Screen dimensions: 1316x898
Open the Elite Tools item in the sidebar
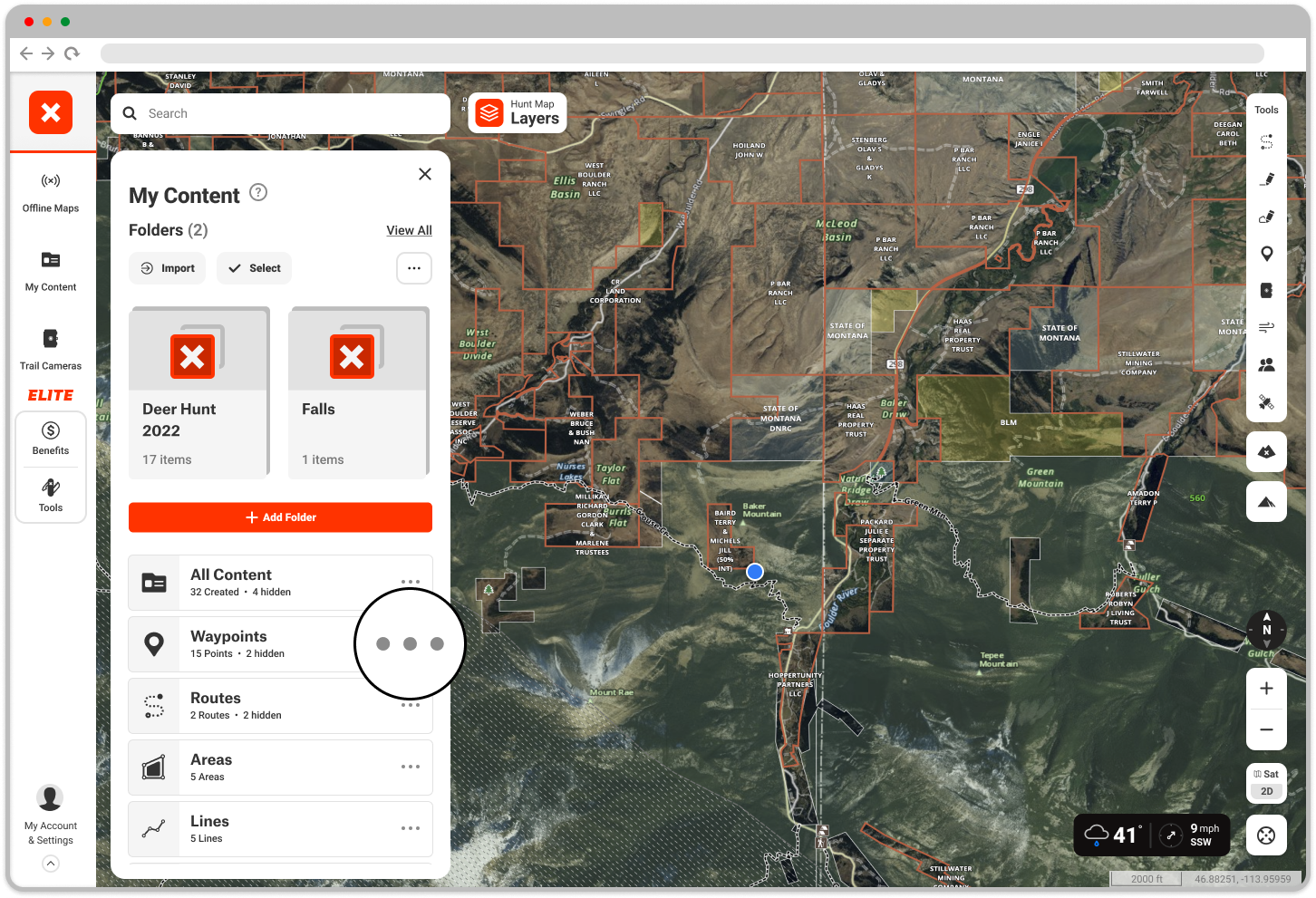tap(51, 496)
